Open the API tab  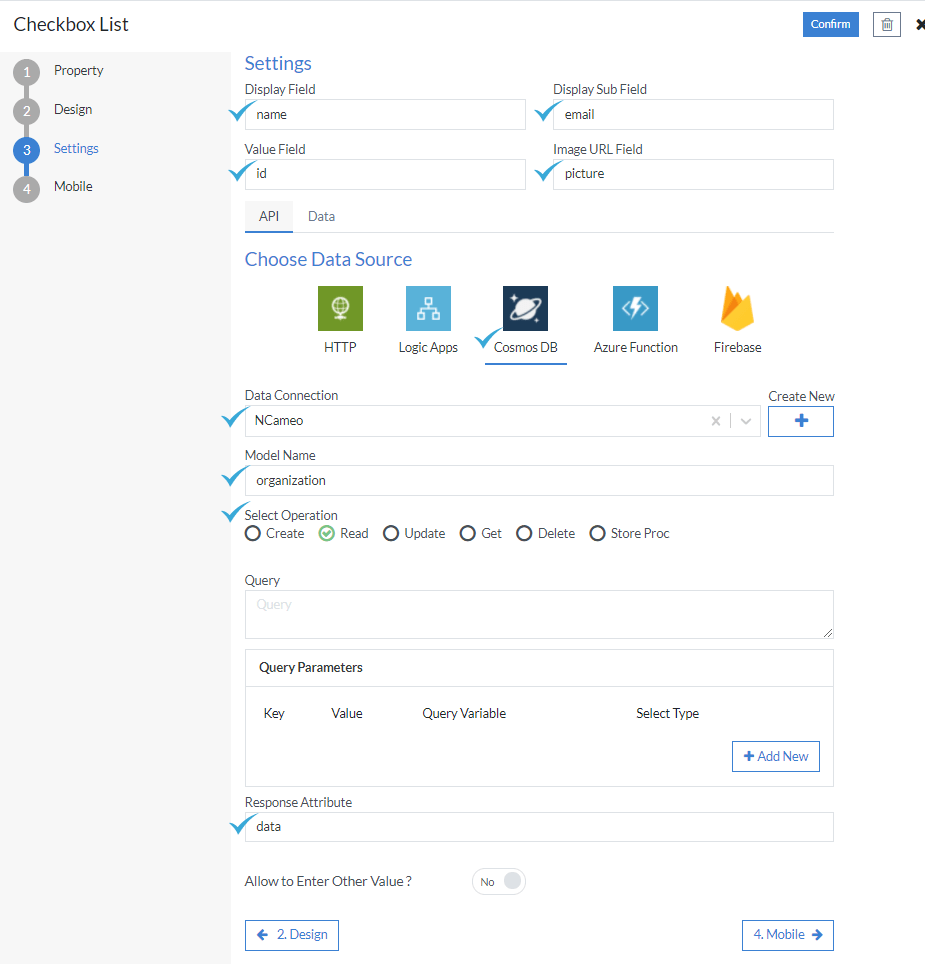268,215
